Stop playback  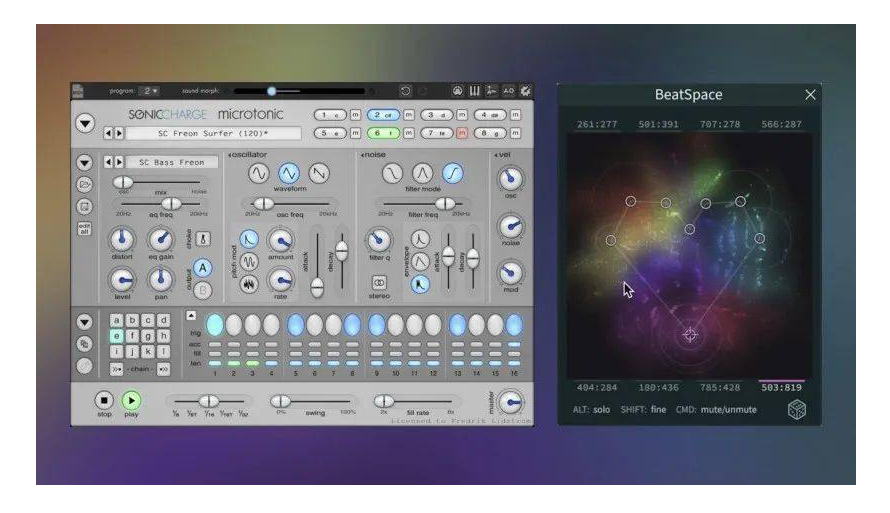point(104,401)
